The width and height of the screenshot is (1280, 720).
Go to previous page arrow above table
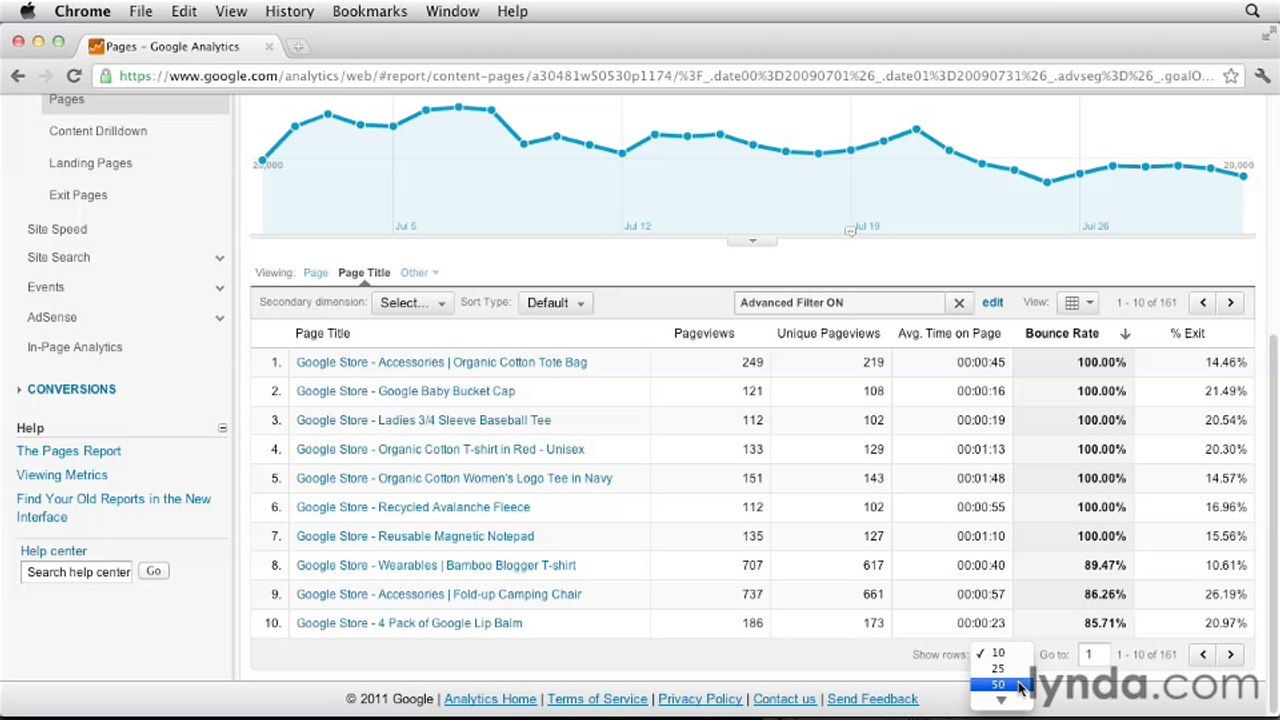[1203, 303]
